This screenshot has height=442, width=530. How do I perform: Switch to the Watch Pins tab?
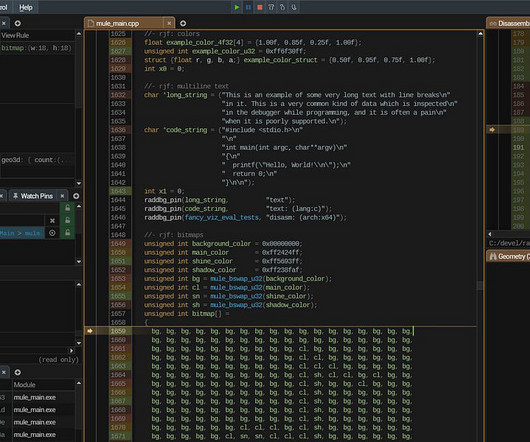click(33, 196)
